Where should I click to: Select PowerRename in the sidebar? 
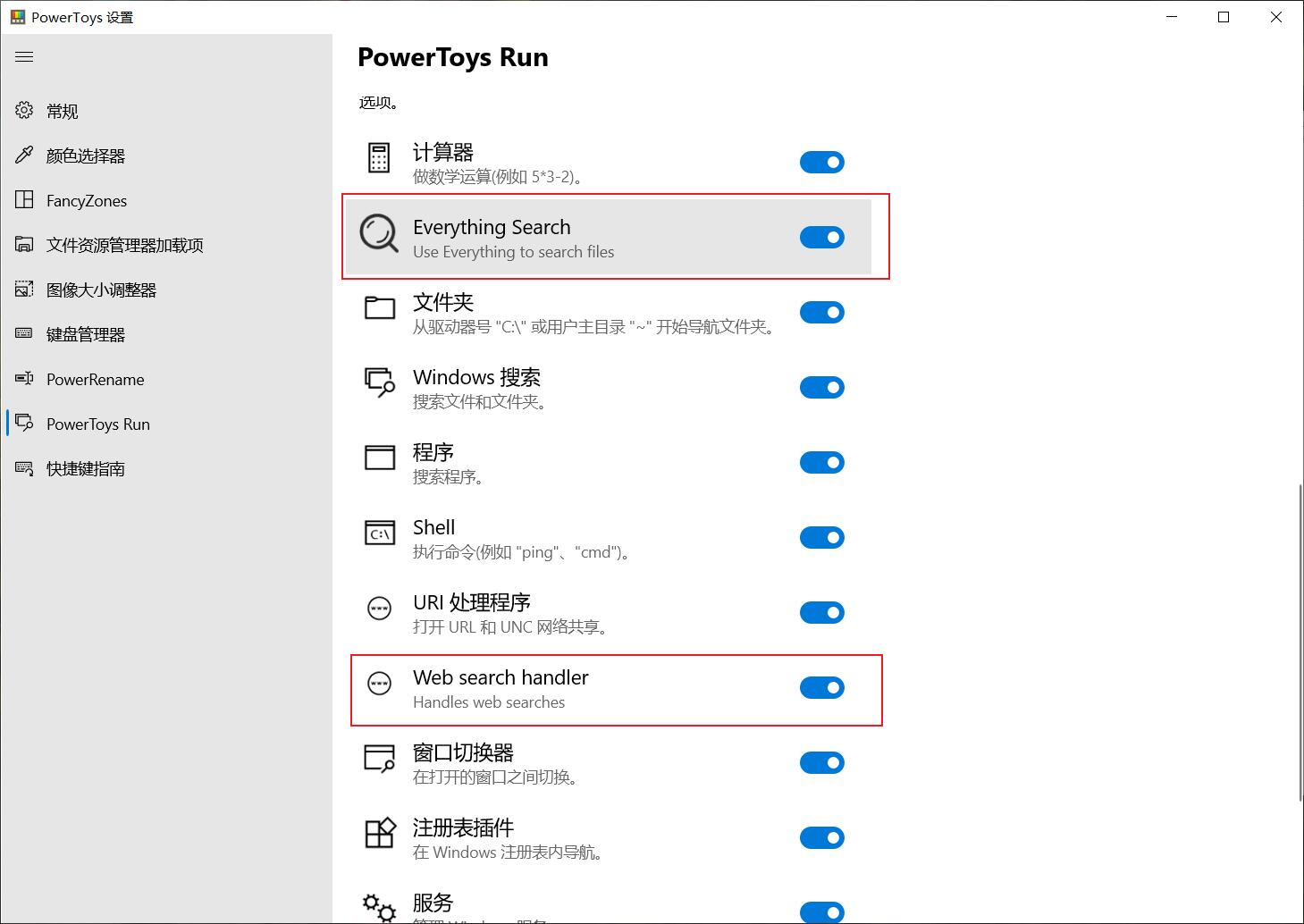pyautogui.click(x=166, y=379)
